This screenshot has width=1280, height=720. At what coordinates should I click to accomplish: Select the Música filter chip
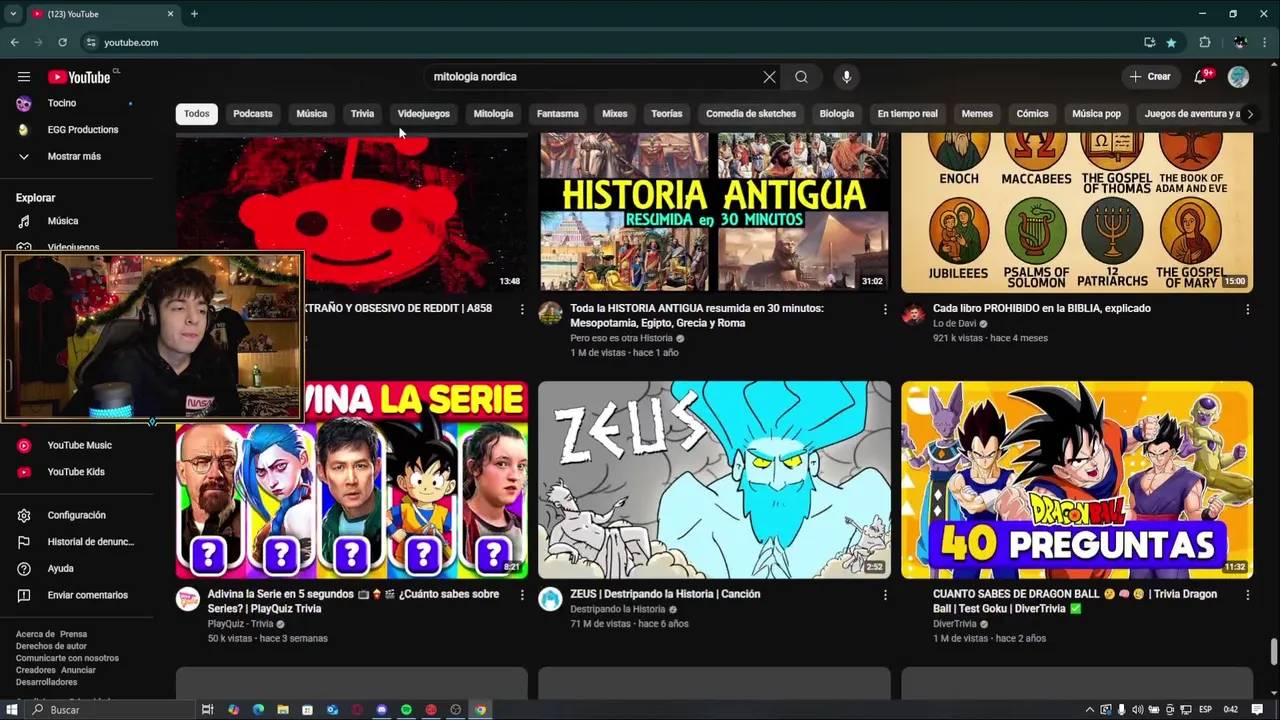[x=311, y=114]
